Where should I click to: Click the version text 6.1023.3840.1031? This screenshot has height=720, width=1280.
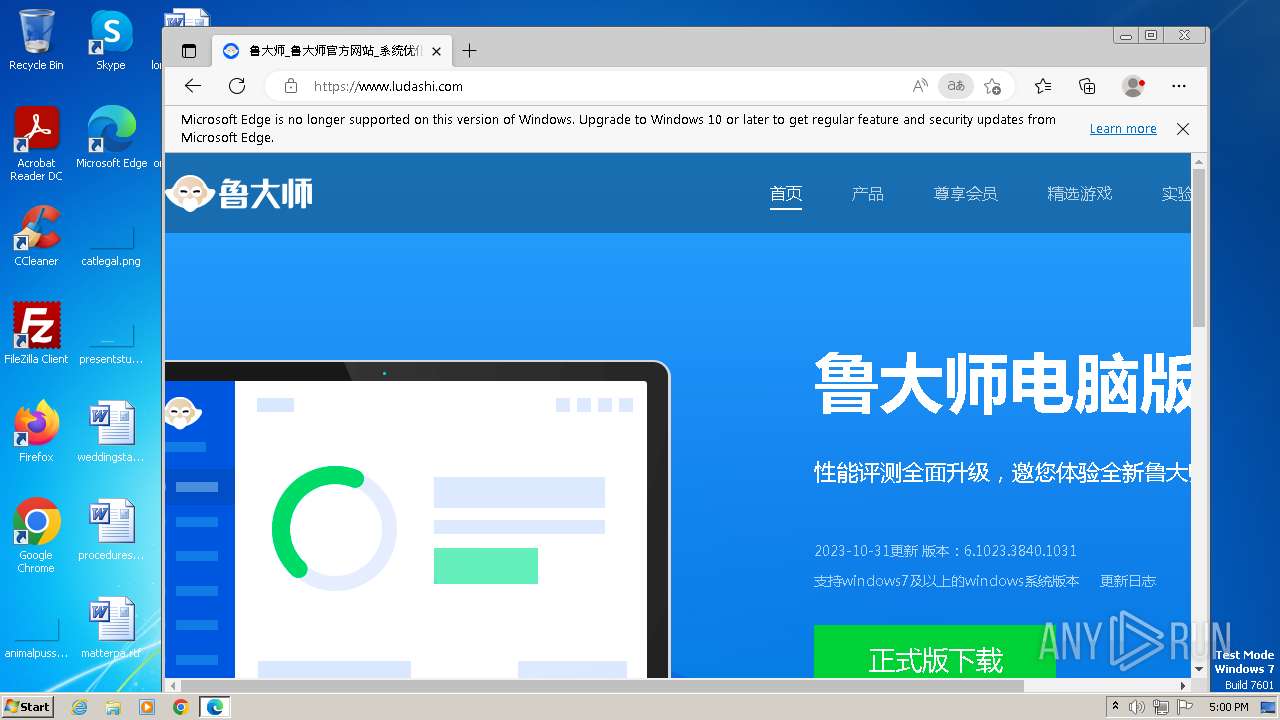pyautogui.click(x=1020, y=551)
